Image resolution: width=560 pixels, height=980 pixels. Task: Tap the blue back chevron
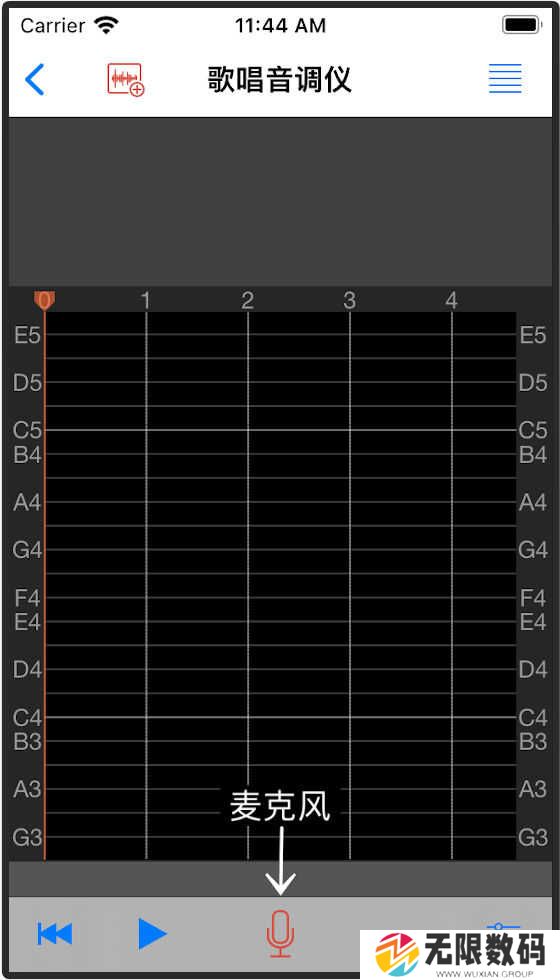tap(34, 79)
